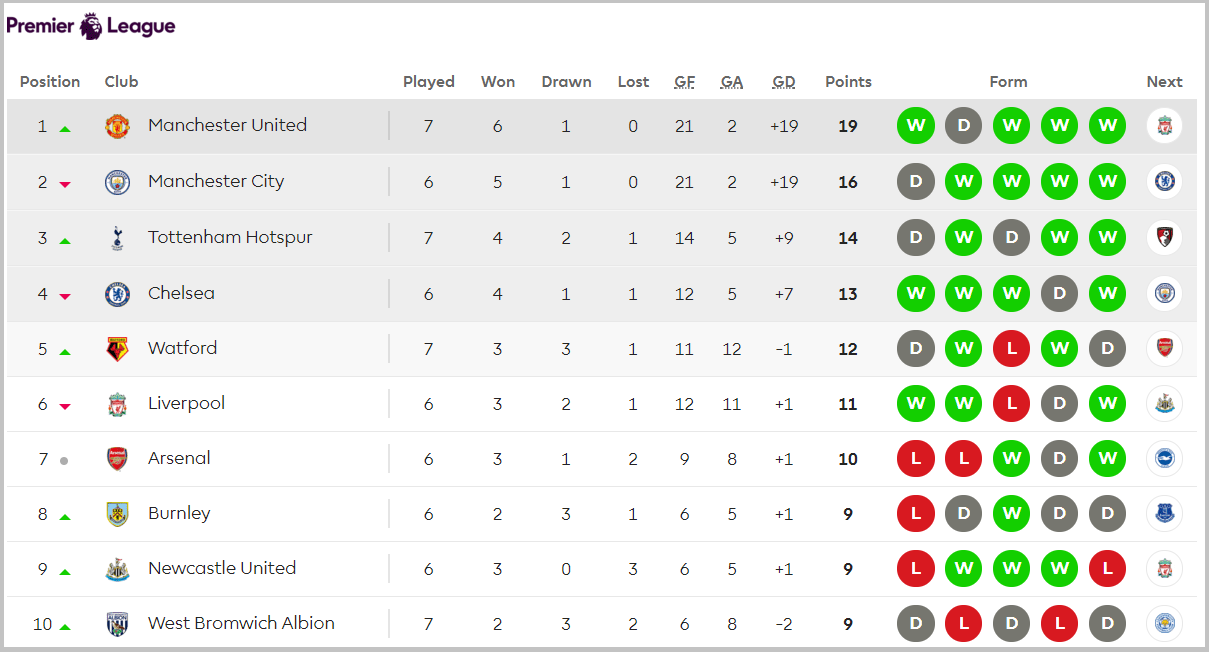The image size is (1209, 652).
Task: Open the Chelsea club link
Action: coord(181,293)
